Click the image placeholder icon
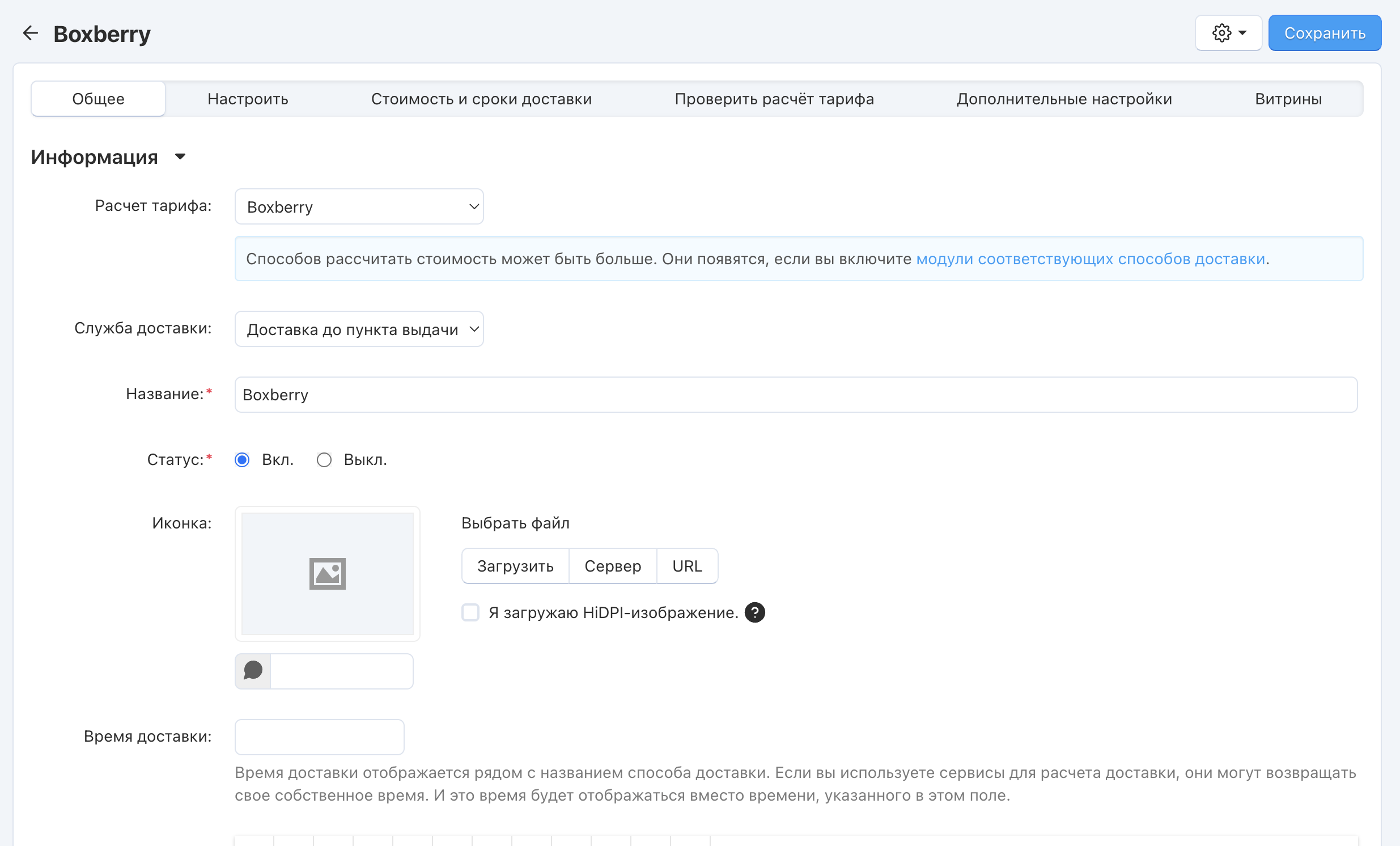Image resolution: width=1400 pixels, height=846 pixels. click(x=327, y=574)
